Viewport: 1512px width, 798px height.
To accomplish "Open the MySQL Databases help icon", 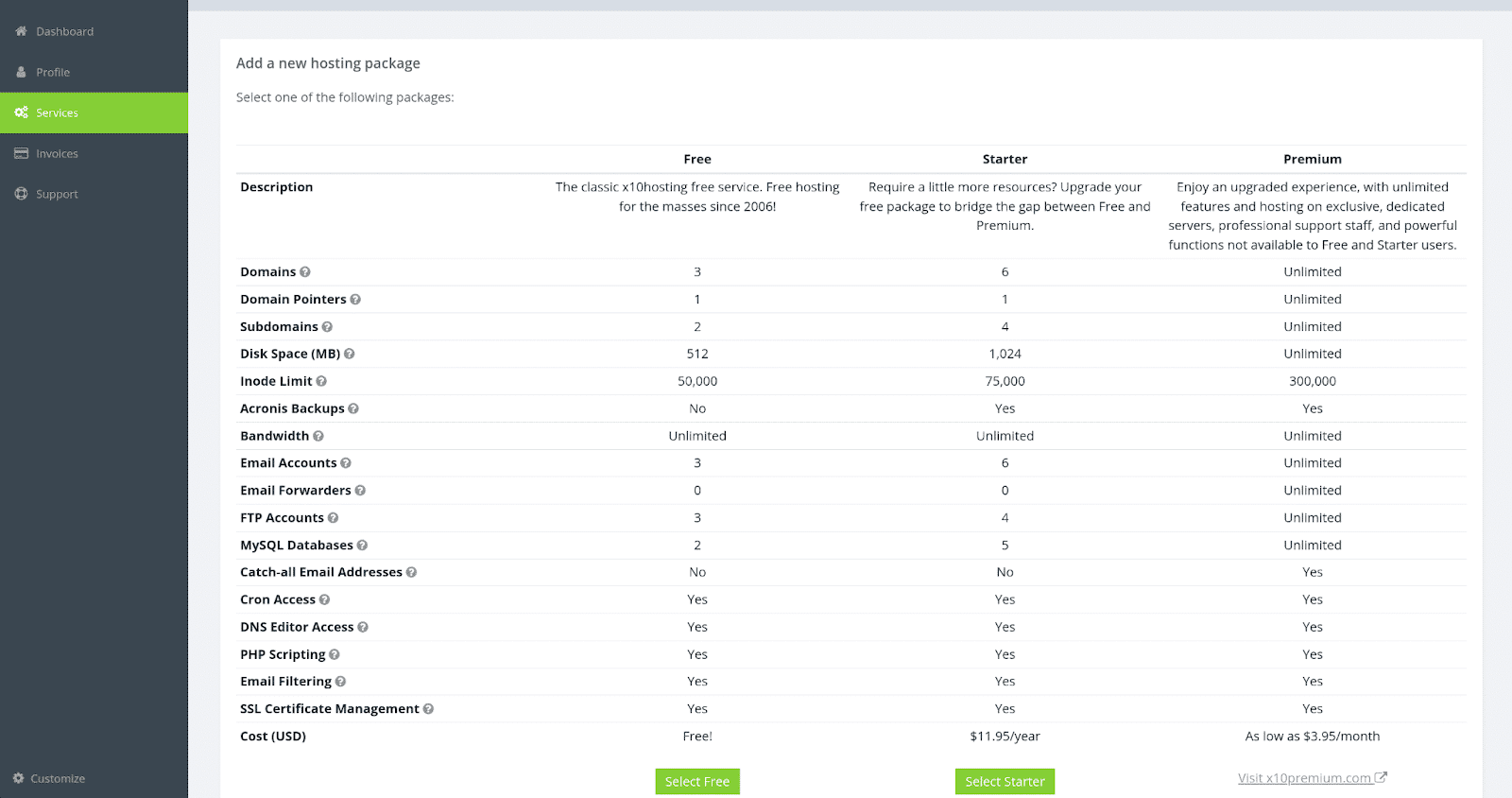I will 362,545.
